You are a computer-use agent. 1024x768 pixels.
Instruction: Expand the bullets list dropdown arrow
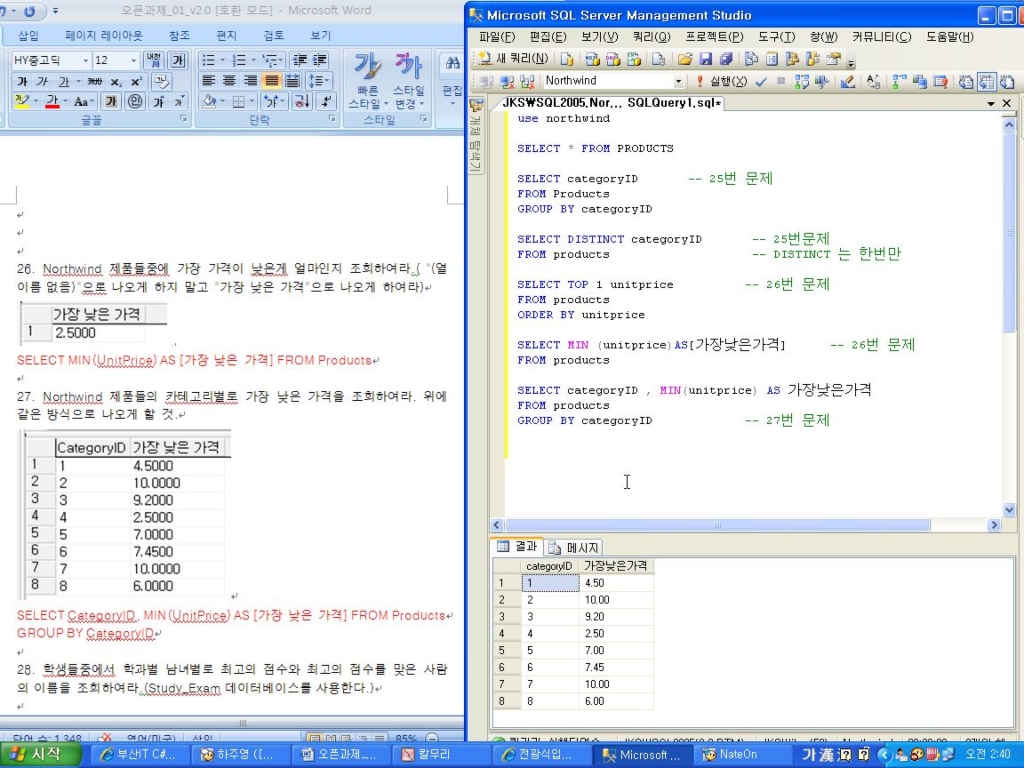click(x=221, y=61)
